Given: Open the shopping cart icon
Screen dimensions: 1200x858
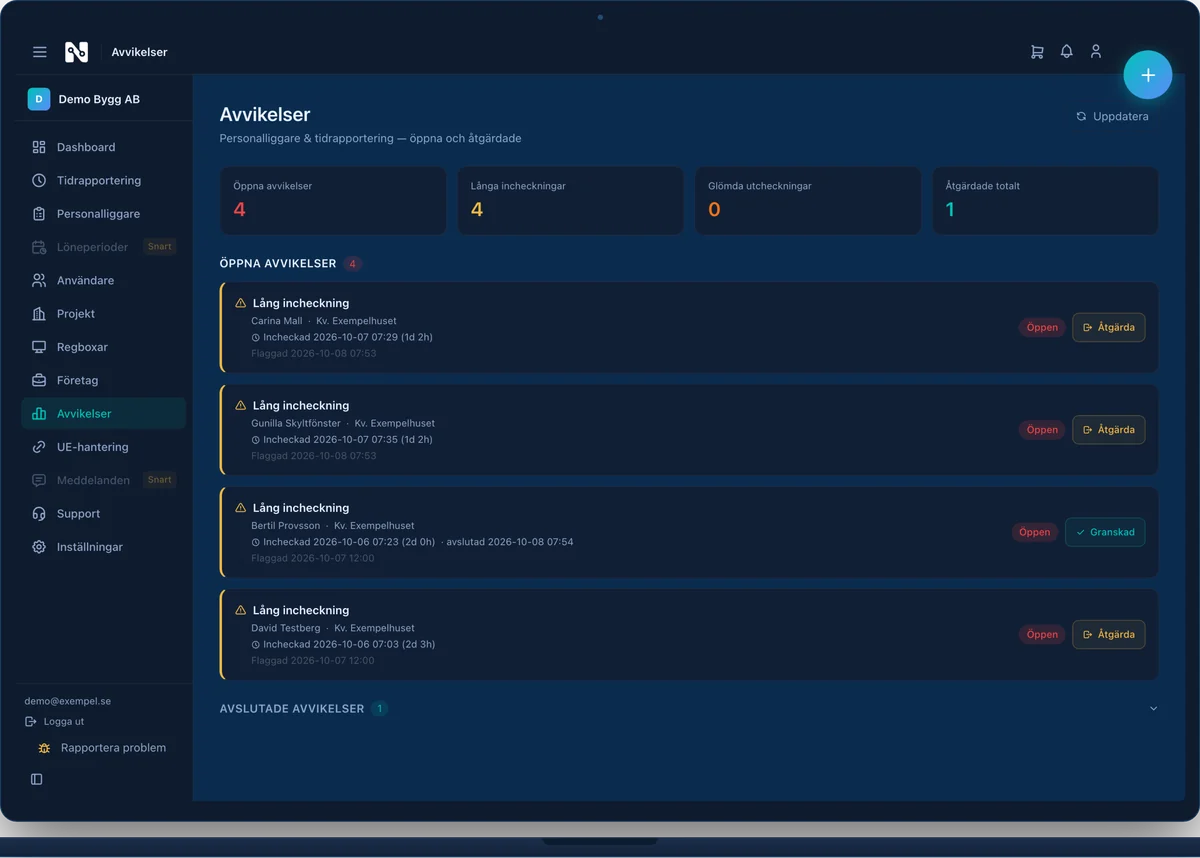Looking at the screenshot, I should coord(1037,51).
